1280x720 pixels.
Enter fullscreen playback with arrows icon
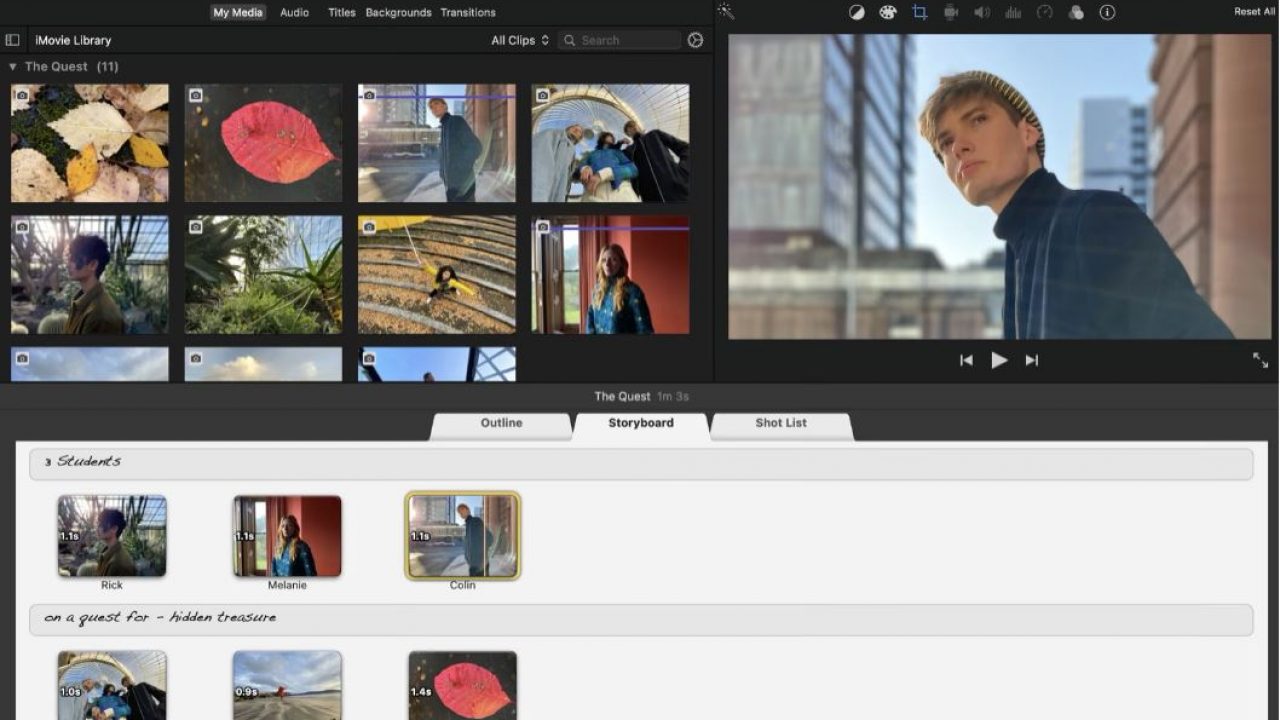click(1260, 360)
